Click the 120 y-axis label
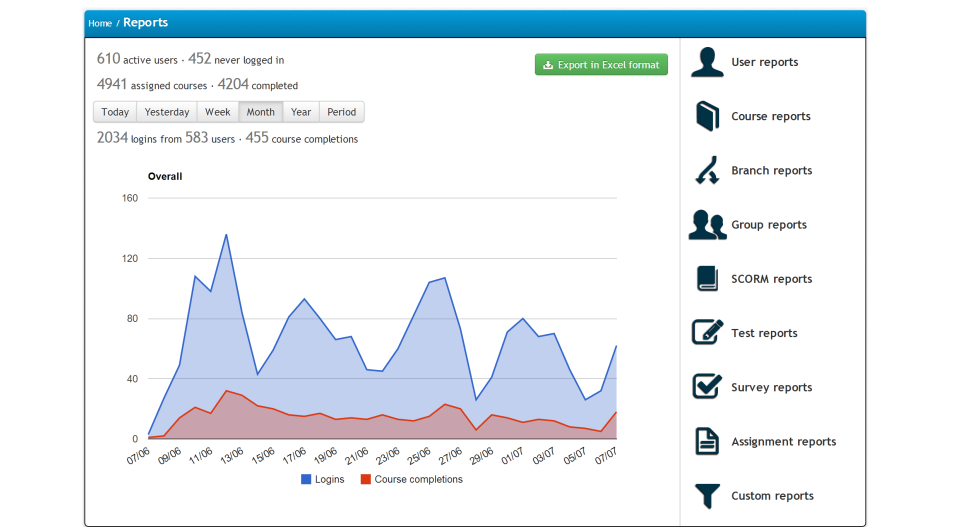 point(130,258)
